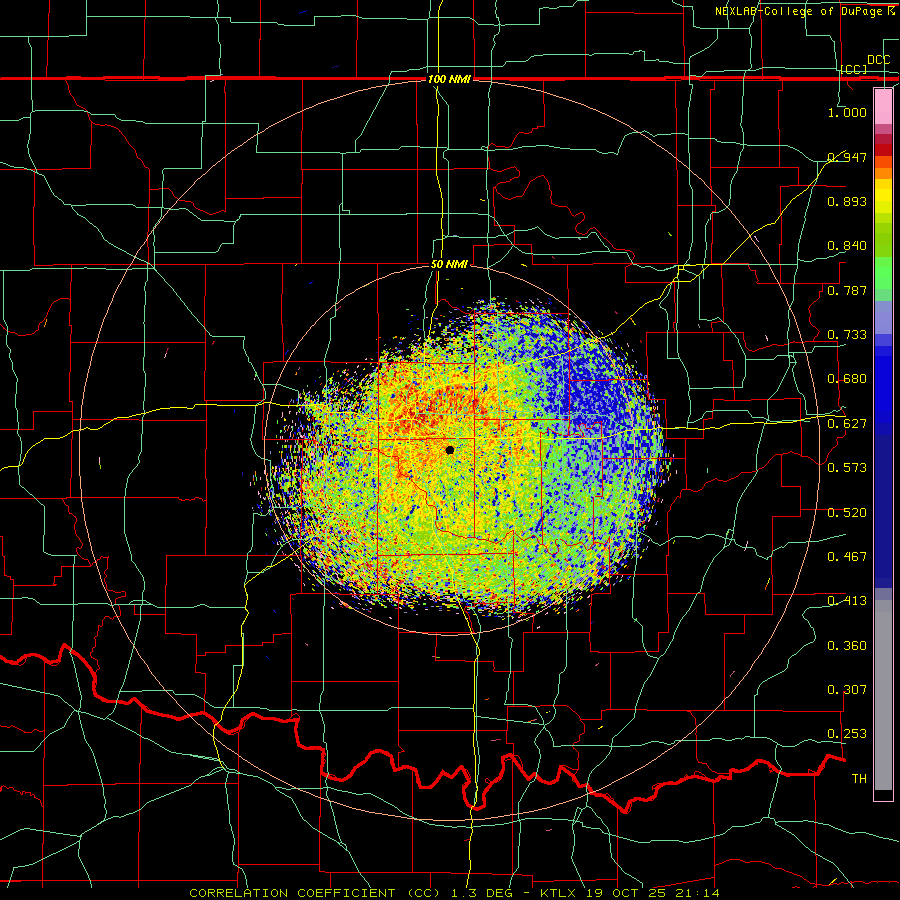Click the 0.467 scale value
Screen dimensions: 900x900
(847, 557)
